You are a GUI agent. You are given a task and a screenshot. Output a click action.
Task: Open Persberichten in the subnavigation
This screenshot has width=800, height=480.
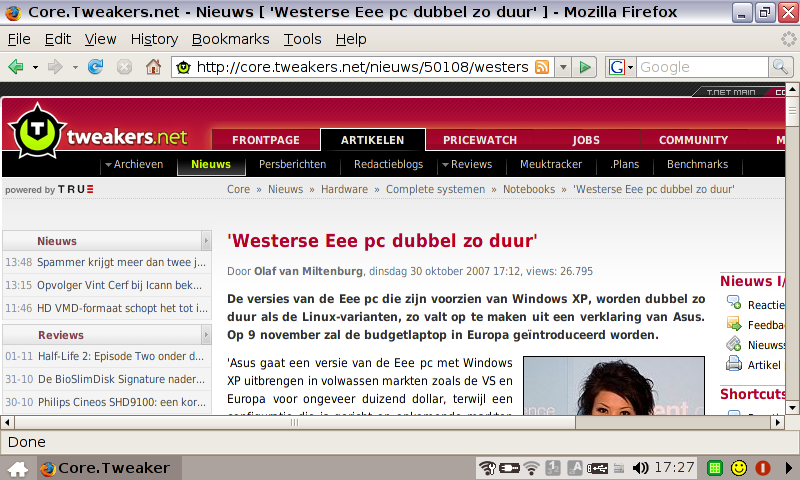[x=292, y=164]
